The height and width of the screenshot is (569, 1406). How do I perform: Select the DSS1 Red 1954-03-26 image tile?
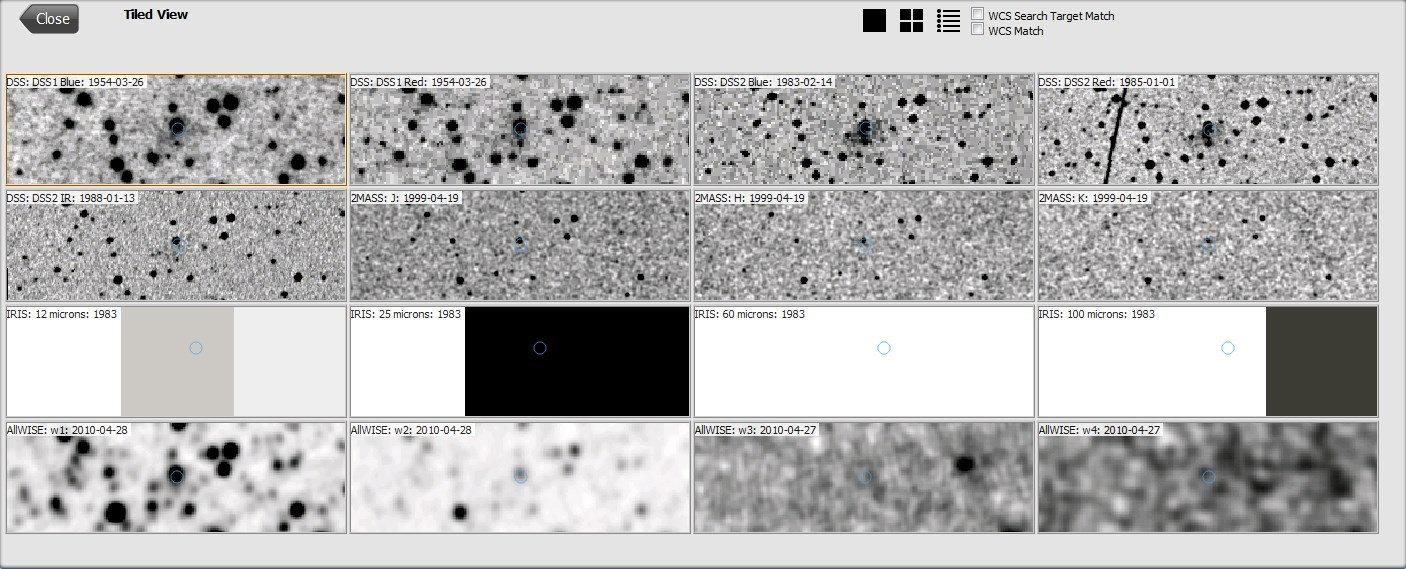click(x=520, y=129)
